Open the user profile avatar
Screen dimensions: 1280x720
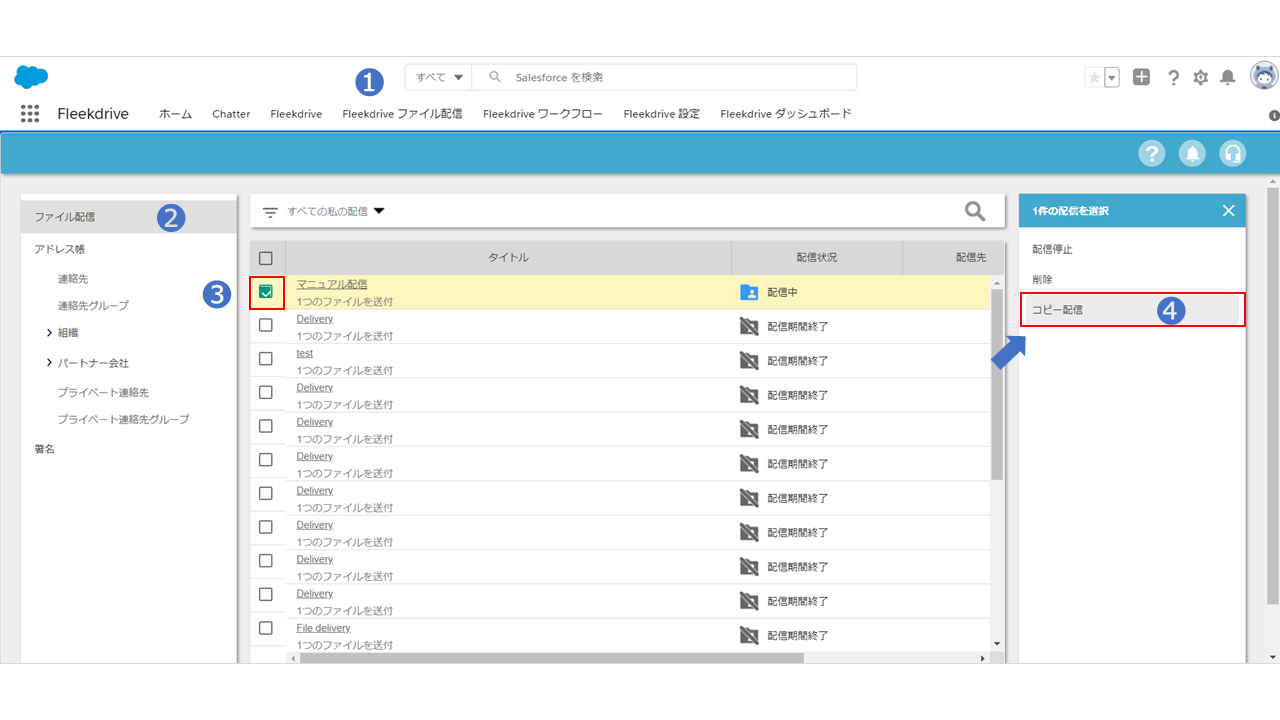[x=1264, y=75]
